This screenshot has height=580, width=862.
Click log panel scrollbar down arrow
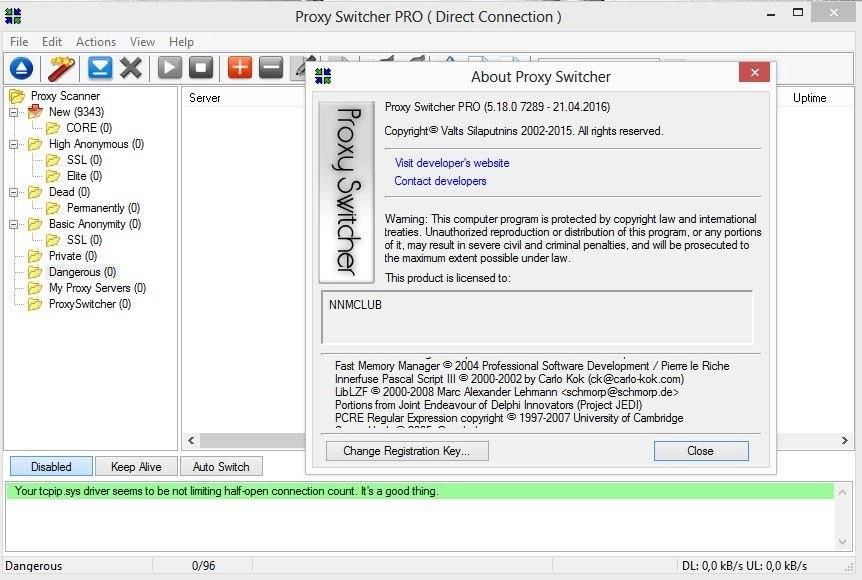pos(842,542)
